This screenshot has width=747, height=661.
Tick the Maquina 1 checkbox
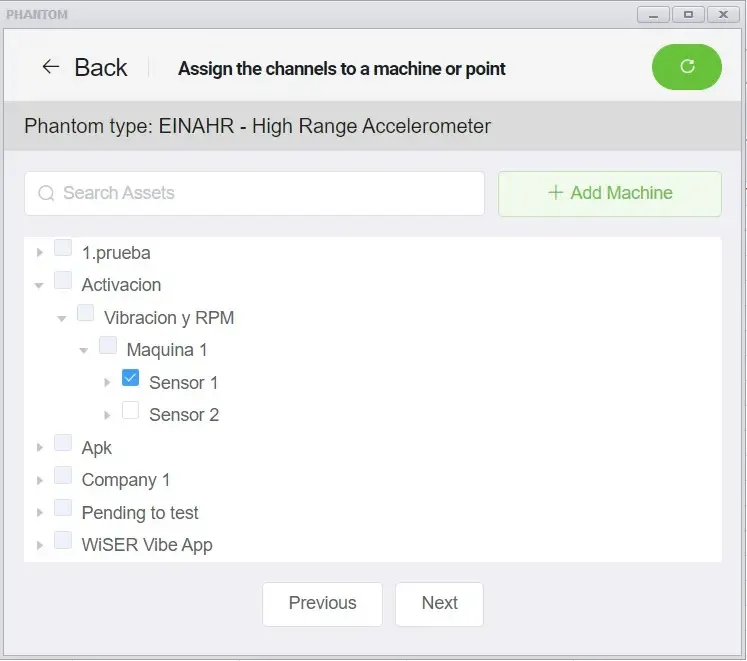108,345
